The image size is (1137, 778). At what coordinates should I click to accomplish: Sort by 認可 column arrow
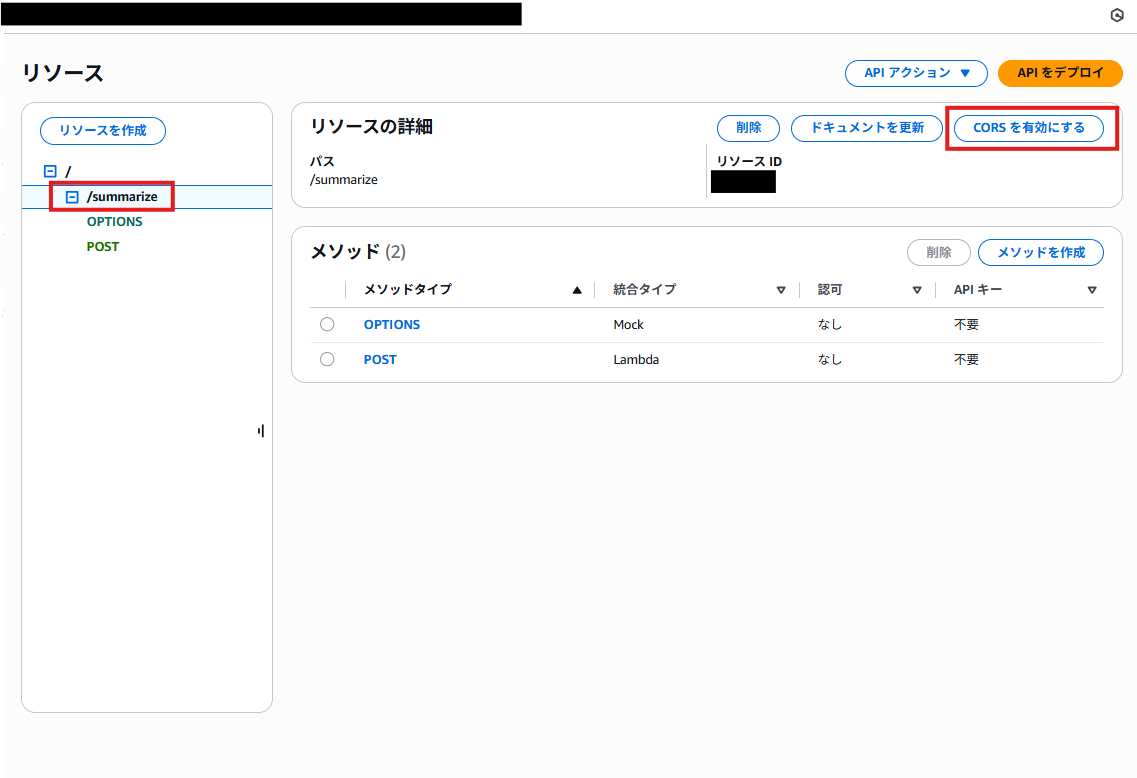click(917, 290)
